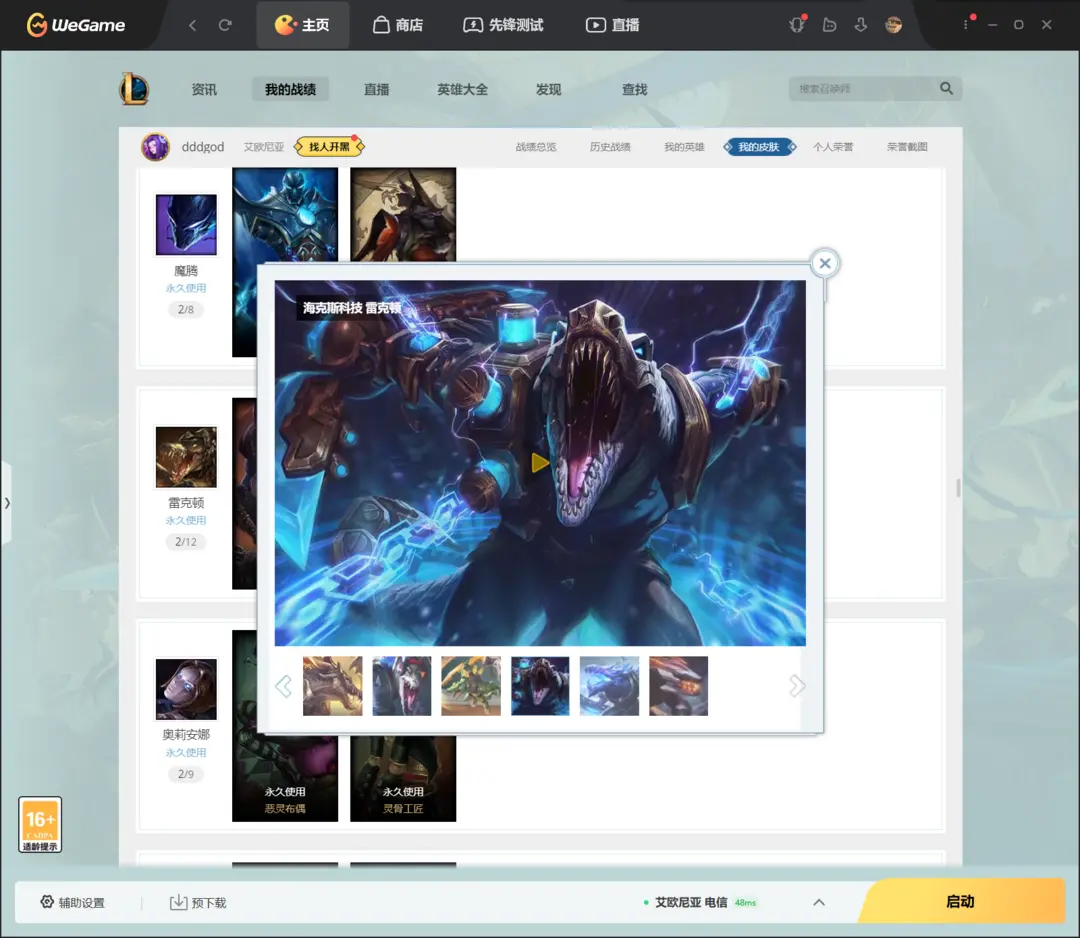This screenshot has height=938, width=1080.
Task: Go back with the back arrow
Action: pos(193,25)
